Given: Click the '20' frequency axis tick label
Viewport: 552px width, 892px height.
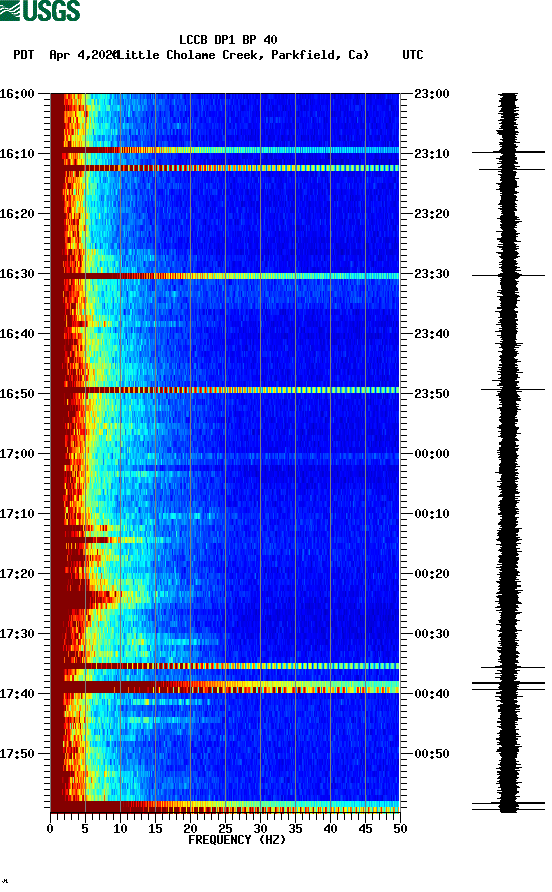Looking at the screenshot, I should point(190,829).
